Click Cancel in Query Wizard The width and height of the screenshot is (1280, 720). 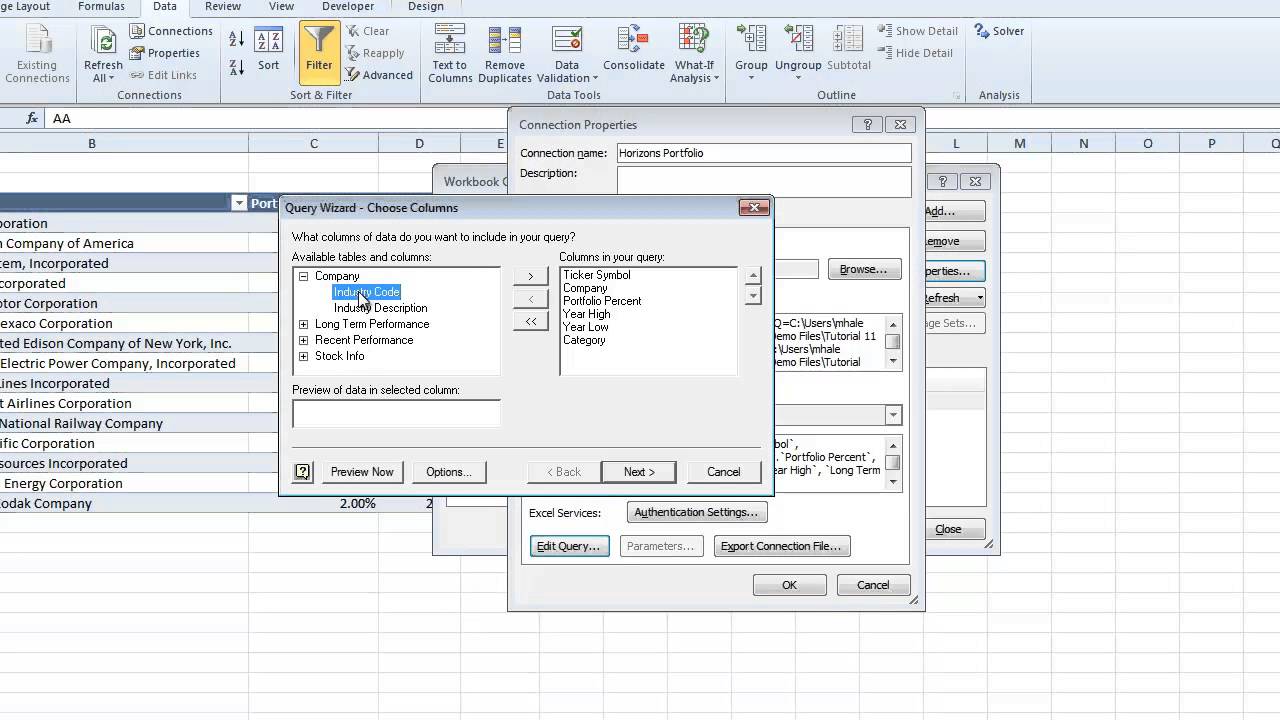coord(724,472)
